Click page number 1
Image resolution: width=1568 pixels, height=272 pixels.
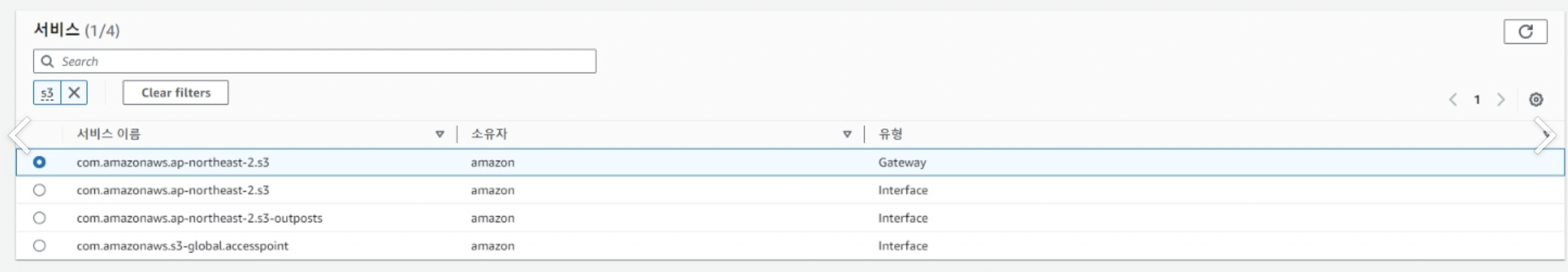click(1477, 99)
